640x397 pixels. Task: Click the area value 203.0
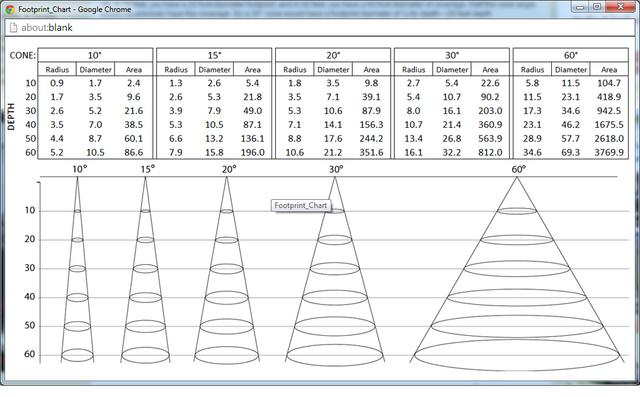[x=490, y=111]
